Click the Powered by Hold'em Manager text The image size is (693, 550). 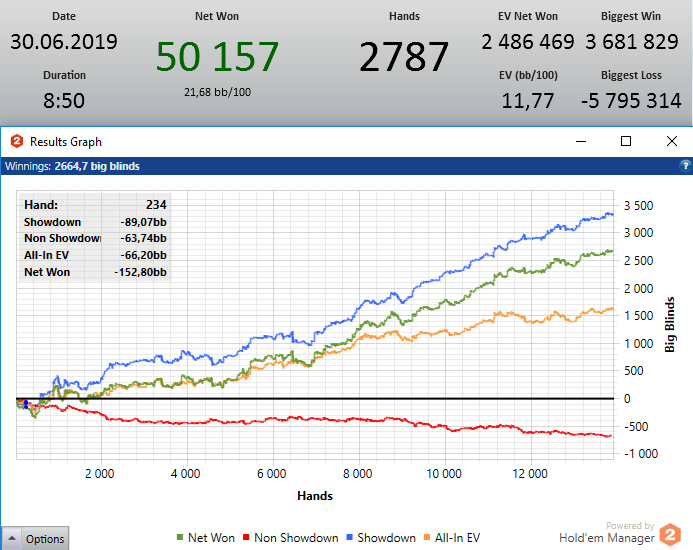click(607, 532)
